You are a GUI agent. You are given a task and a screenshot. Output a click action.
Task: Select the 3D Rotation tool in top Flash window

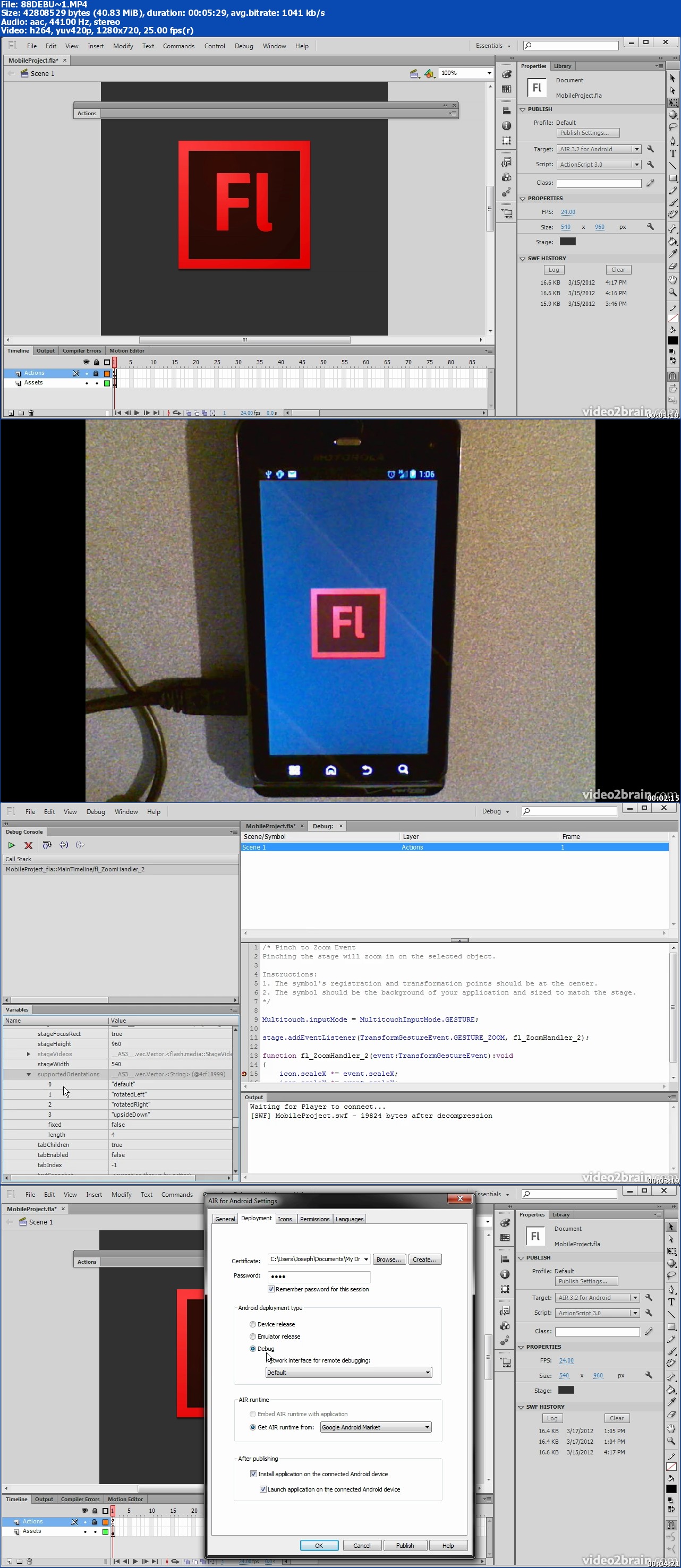(673, 115)
